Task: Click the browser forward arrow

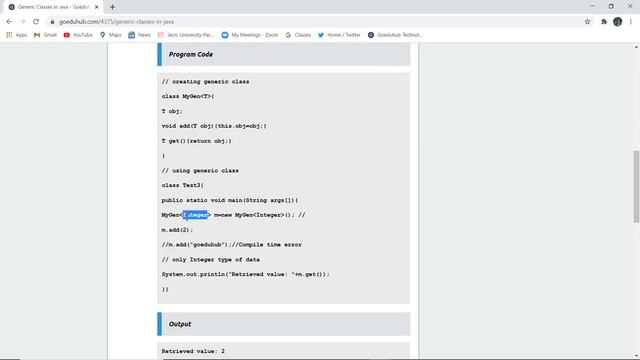Action: (x=22, y=22)
